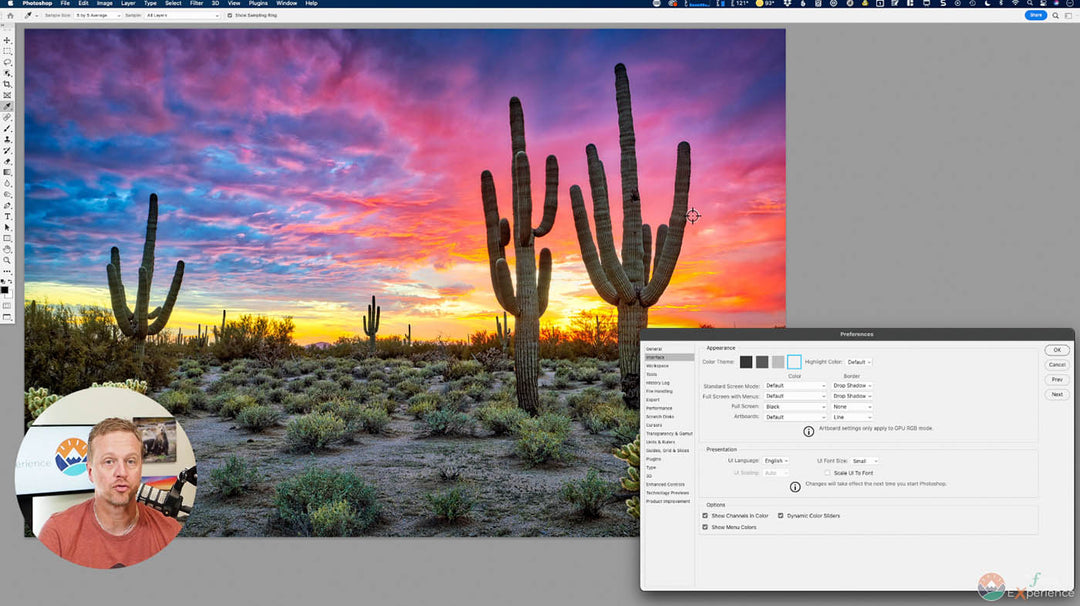Select the Zoom tool in toolbar
Screen dimensions: 1080x606
coord(7,260)
